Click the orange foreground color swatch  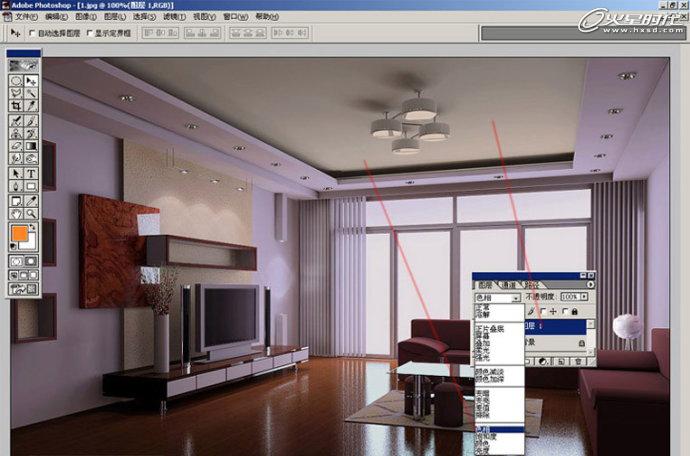point(18,233)
